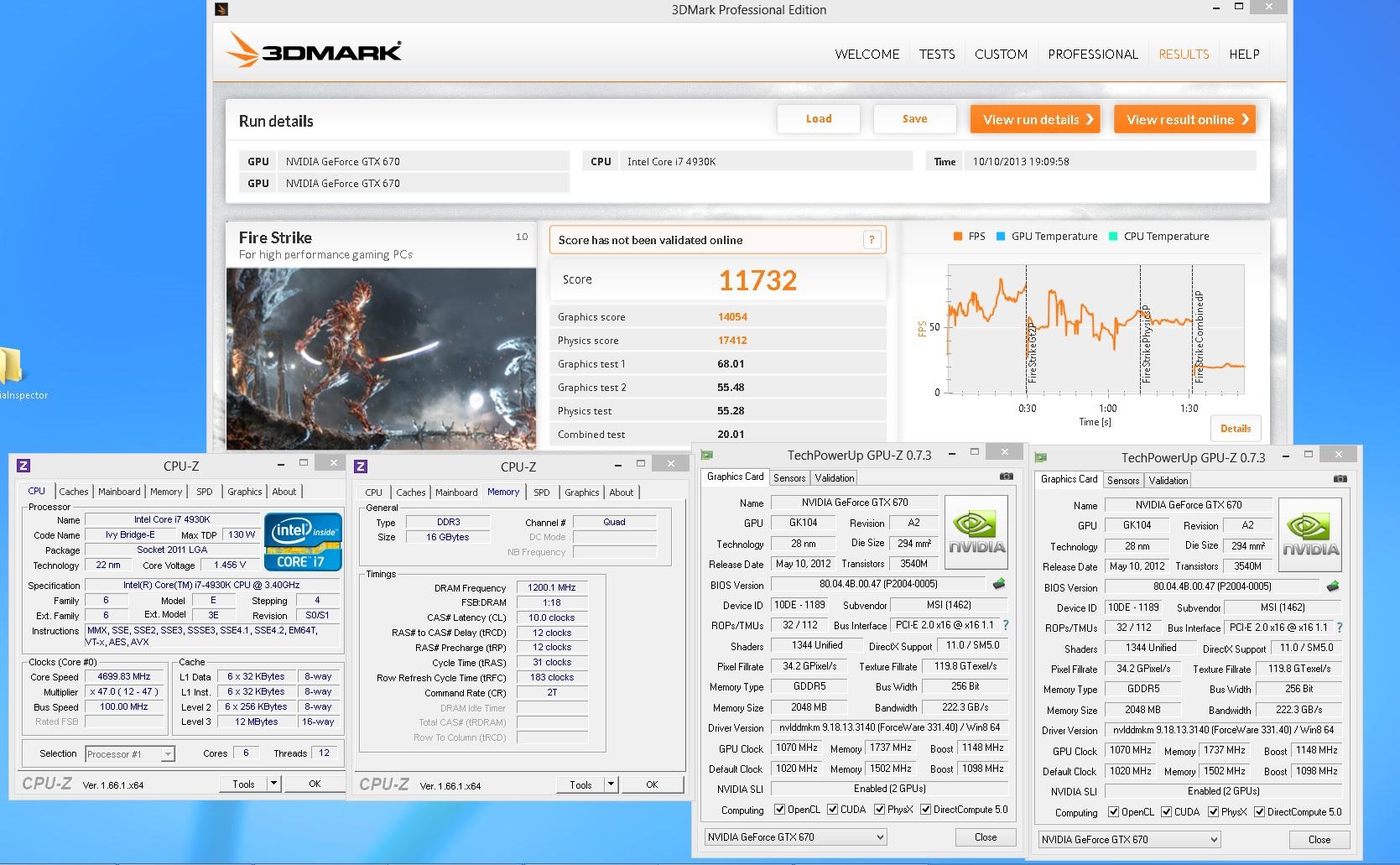
Task: Toggle OpenCL checkbox in left GPU-Z
Action: point(779,810)
